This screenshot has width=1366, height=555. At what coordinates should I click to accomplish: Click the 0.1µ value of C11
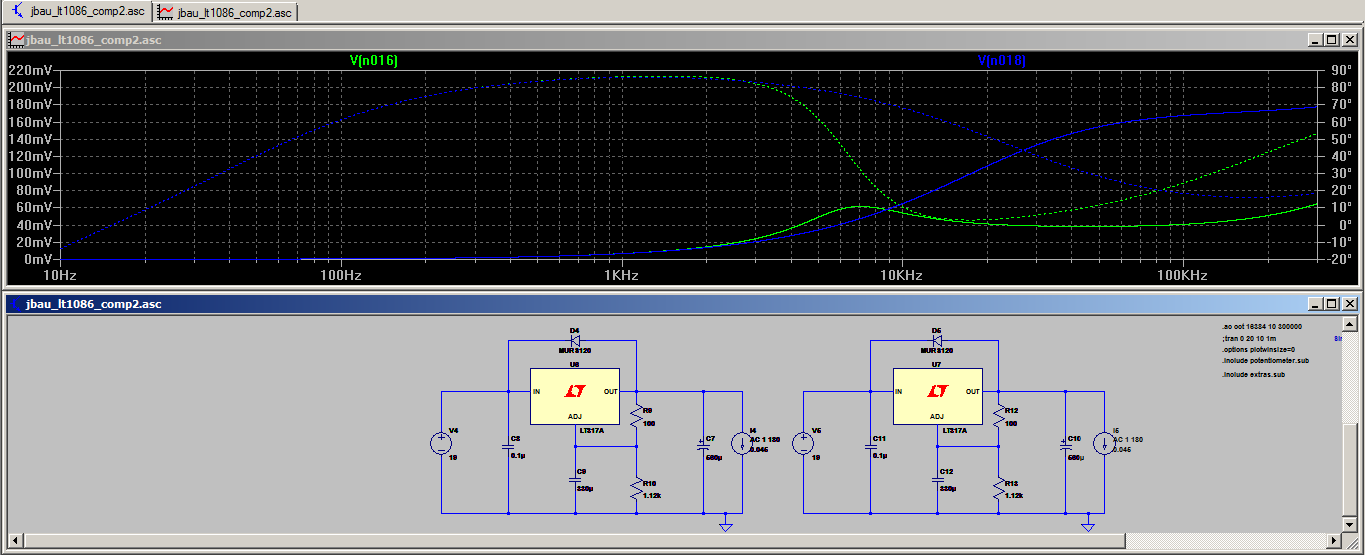click(x=881, y=455)
